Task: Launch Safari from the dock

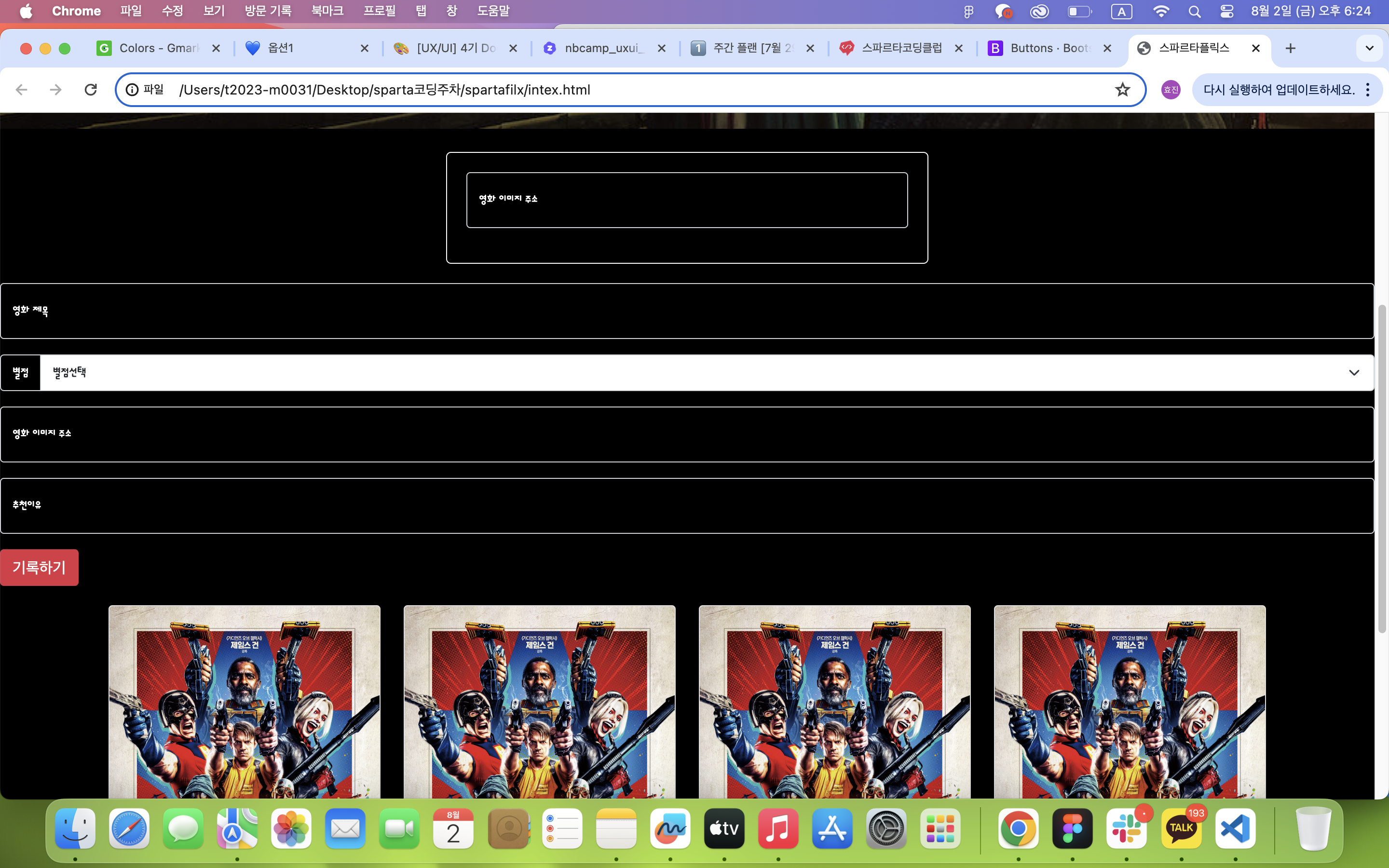Action: click(129, 828)
